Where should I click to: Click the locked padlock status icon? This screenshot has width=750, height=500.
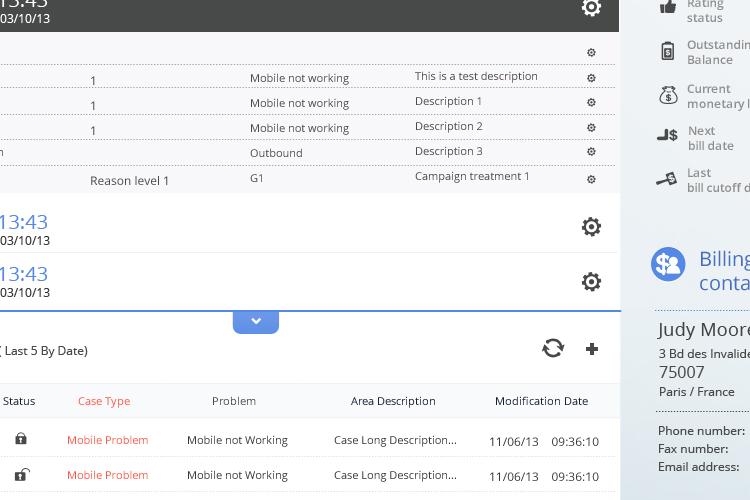(21, 438)
